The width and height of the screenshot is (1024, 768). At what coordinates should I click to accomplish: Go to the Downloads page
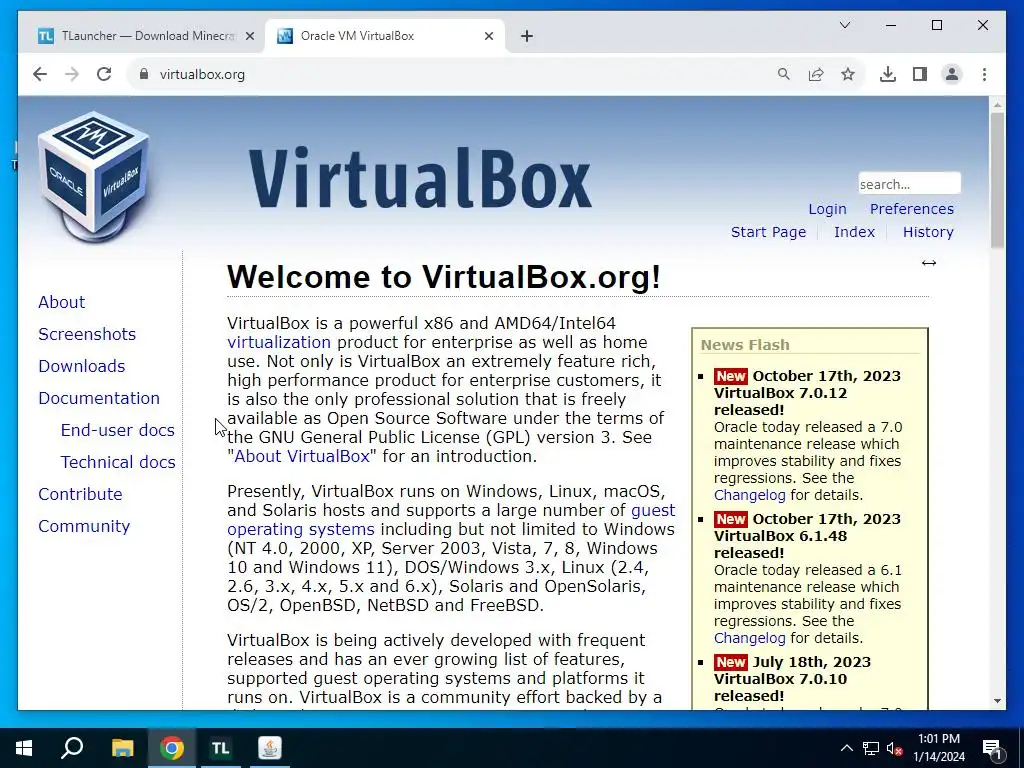[82, 366]
